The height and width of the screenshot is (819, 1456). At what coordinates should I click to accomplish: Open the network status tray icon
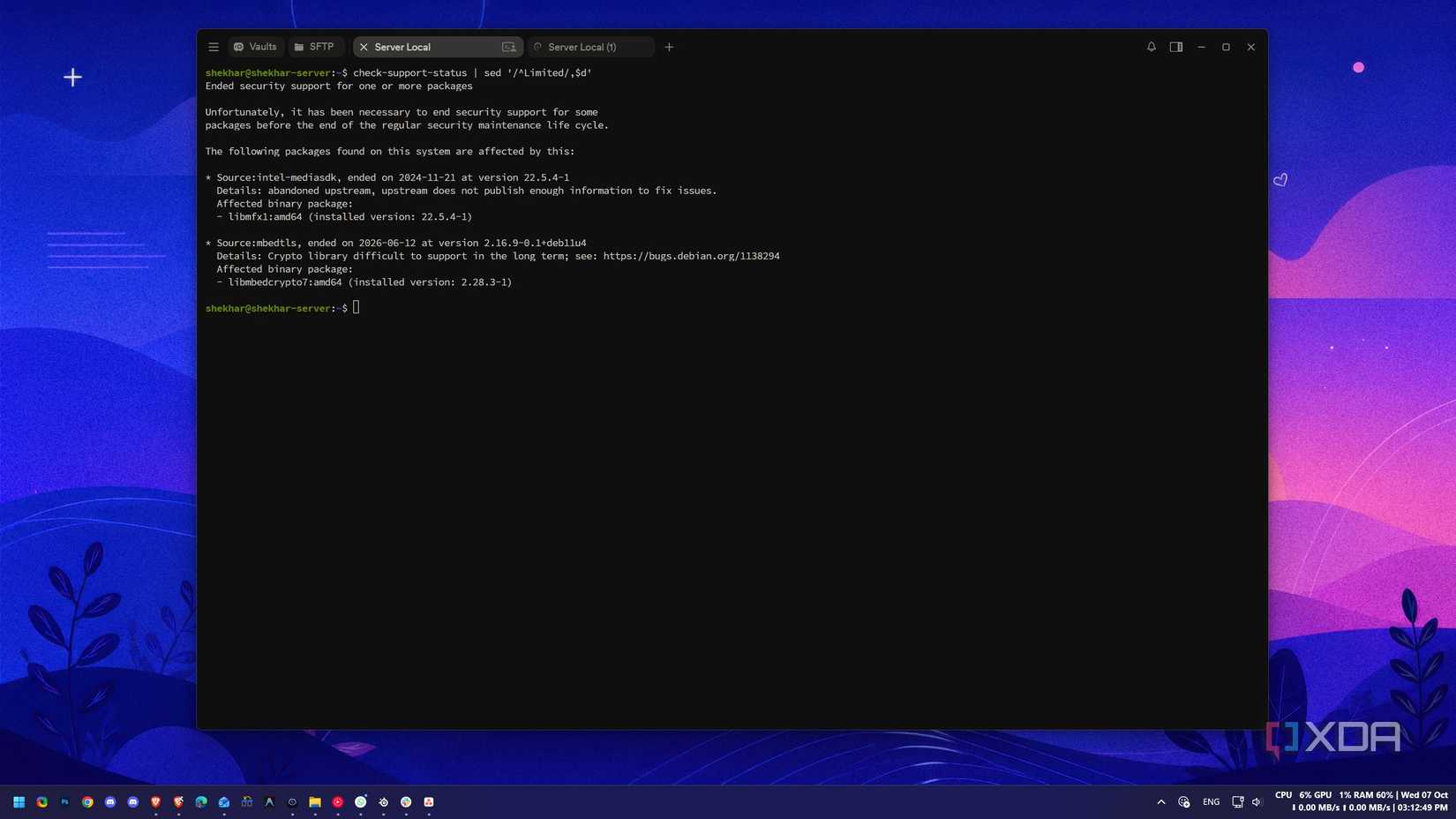[1238, 802]
